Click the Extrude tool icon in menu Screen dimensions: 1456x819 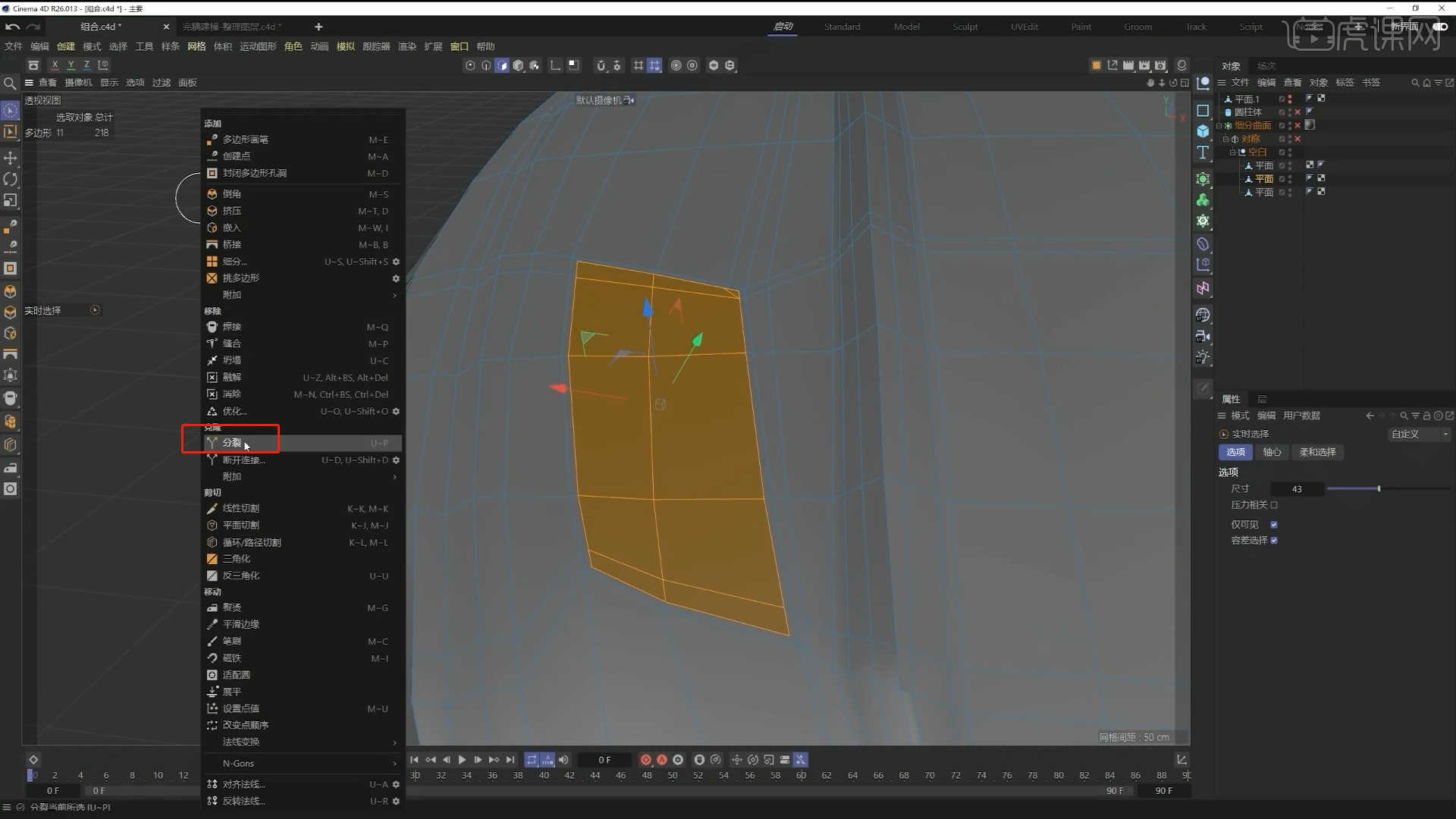click(212, 211)
